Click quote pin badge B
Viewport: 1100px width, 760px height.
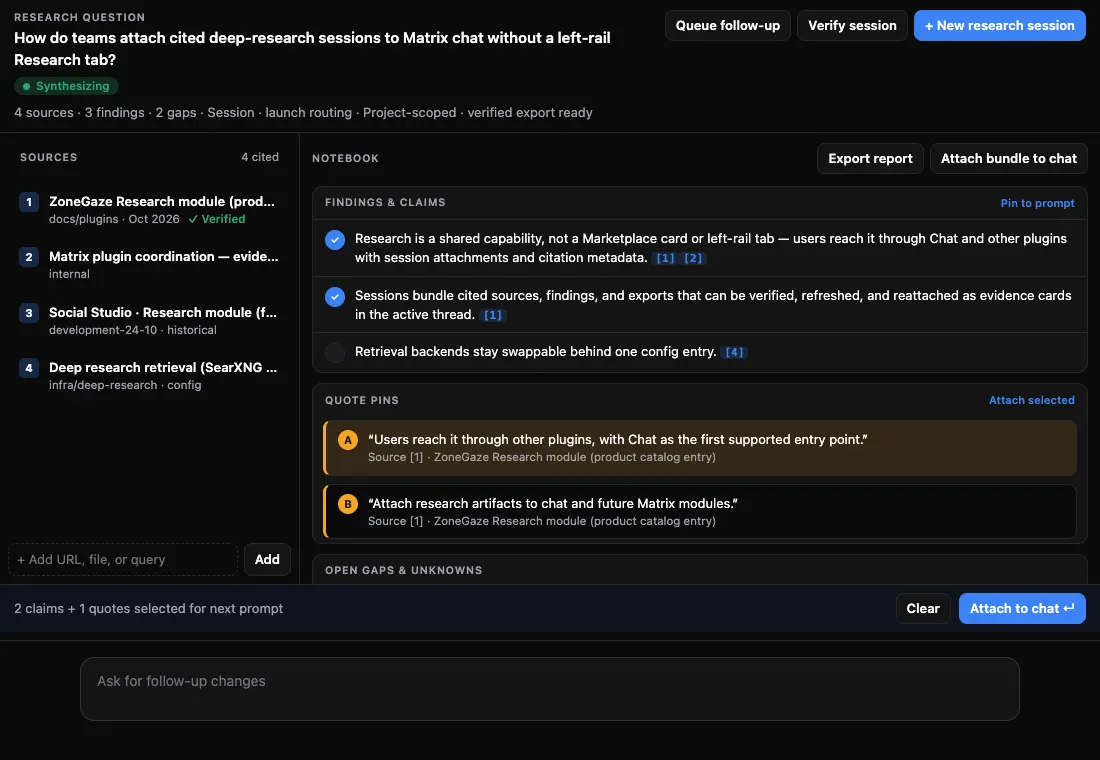point(348,504)
